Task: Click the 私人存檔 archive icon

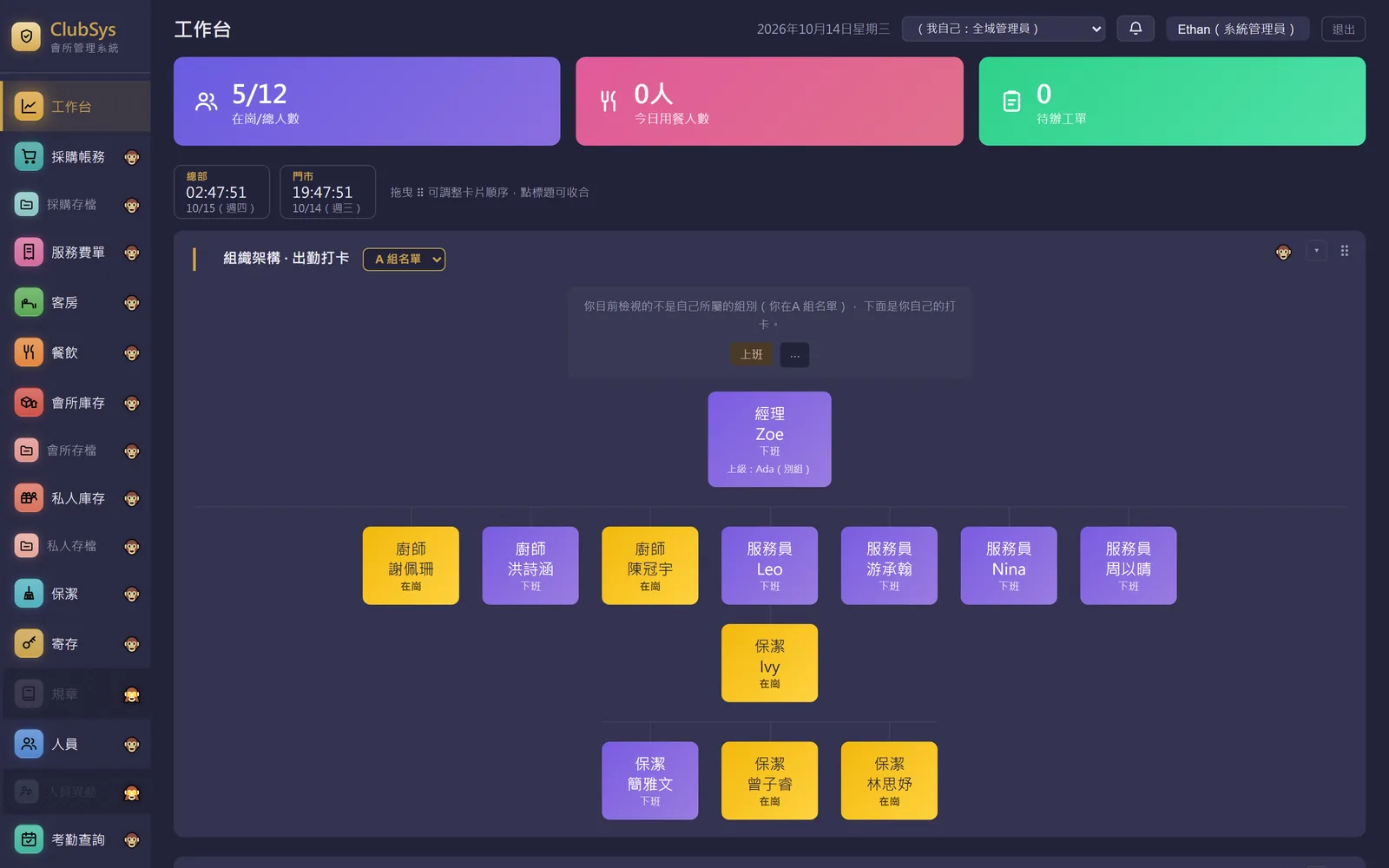Action: [x=27, y=546]
